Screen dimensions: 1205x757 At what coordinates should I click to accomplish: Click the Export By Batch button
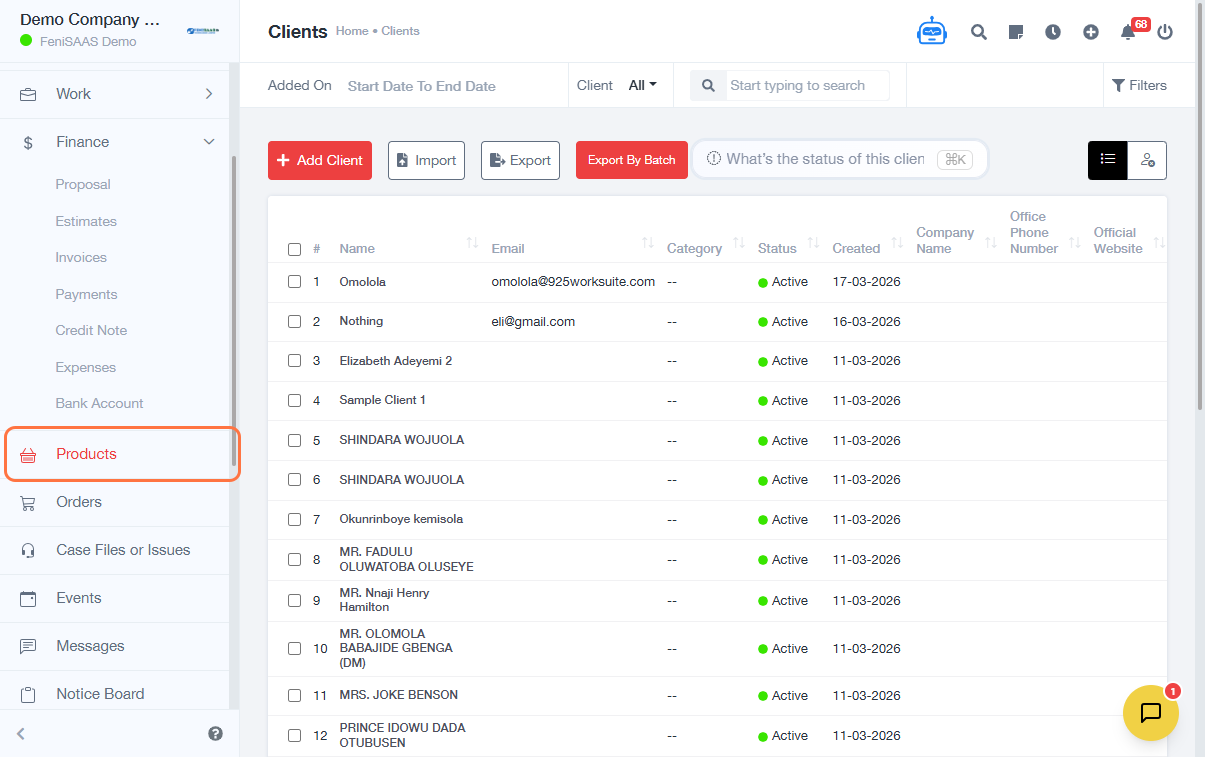click(631, 160)
